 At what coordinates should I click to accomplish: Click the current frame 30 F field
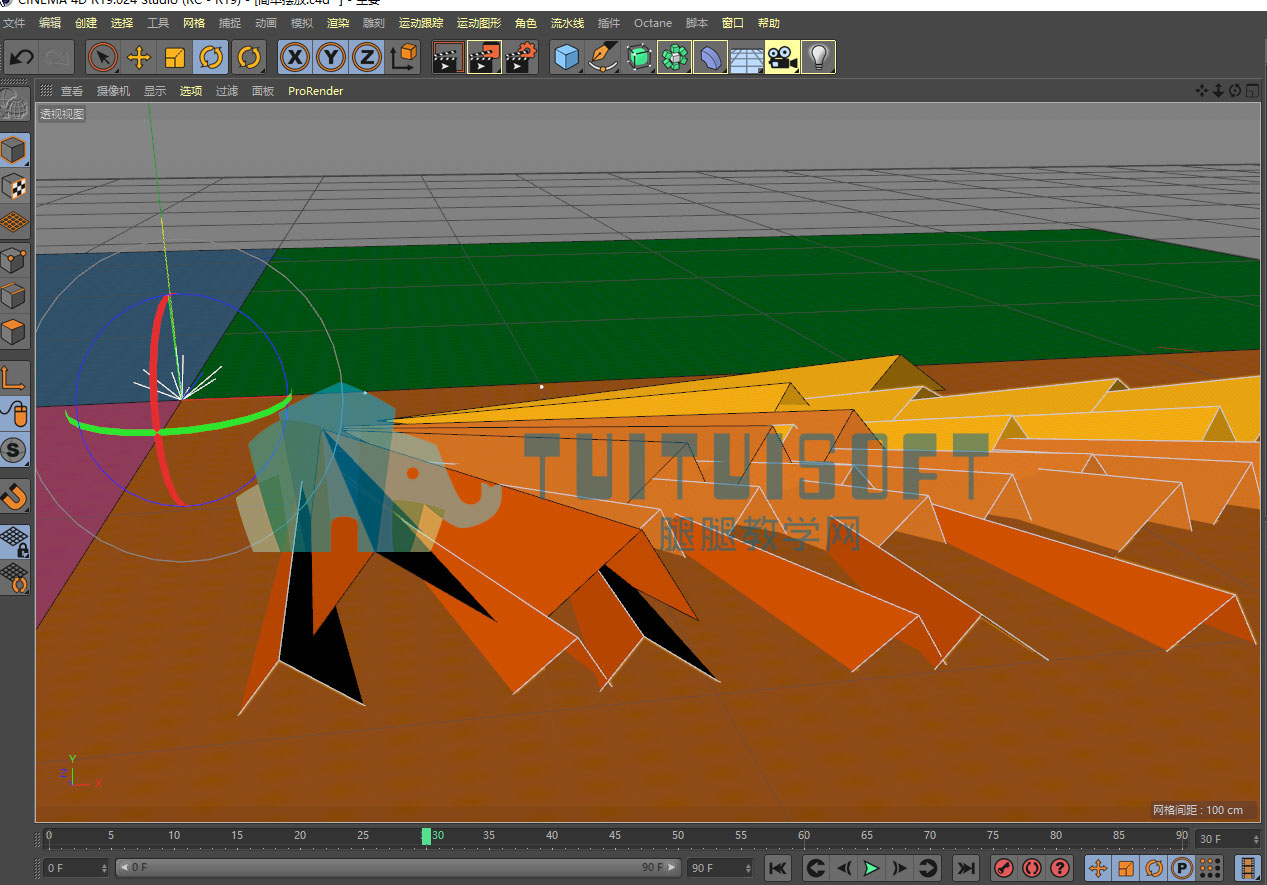pos(1227,839)
